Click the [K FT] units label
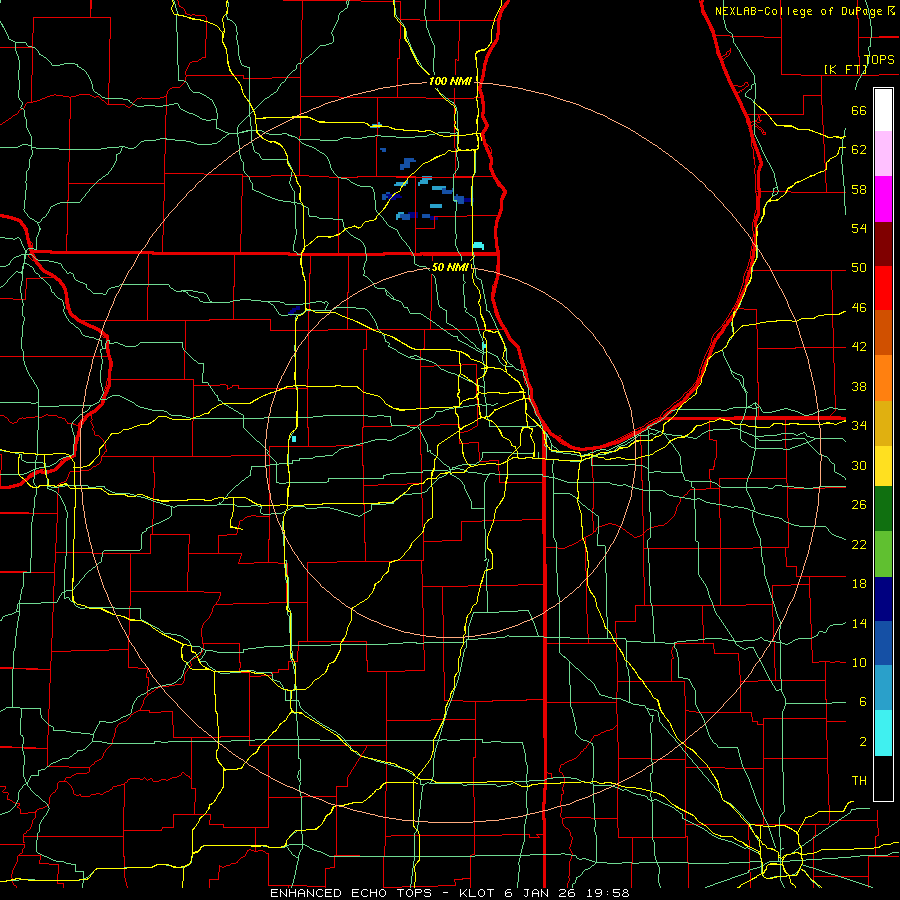Image resolution: width=900 pixels, height=900 pixels. pos(845,69)
